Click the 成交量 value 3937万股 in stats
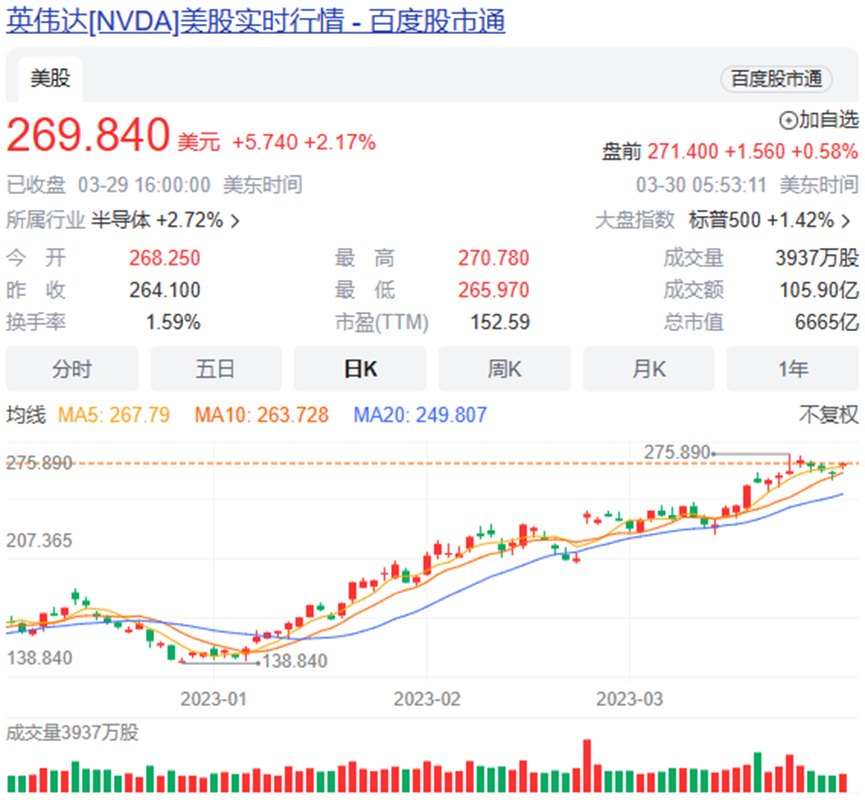This screenshot has height=800, width=865. coord(817,258)
